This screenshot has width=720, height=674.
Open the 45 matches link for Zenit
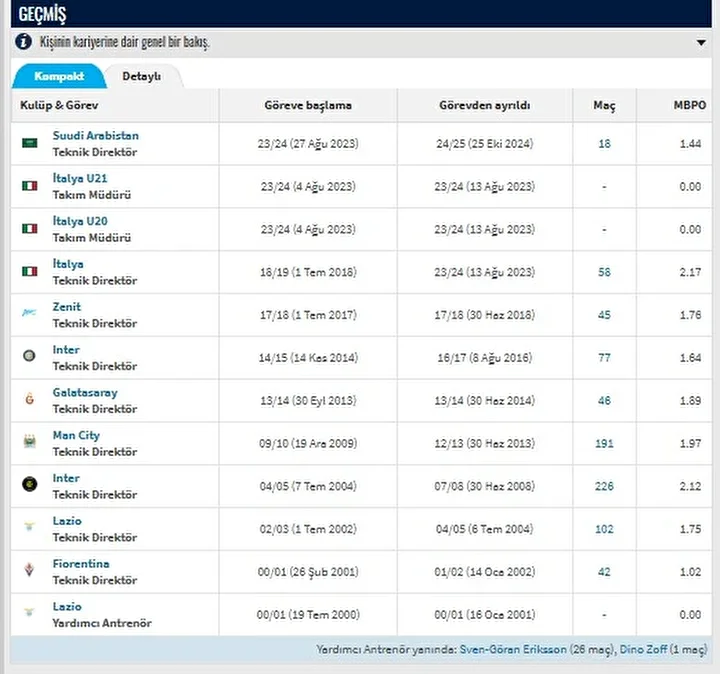click(604, 315)
